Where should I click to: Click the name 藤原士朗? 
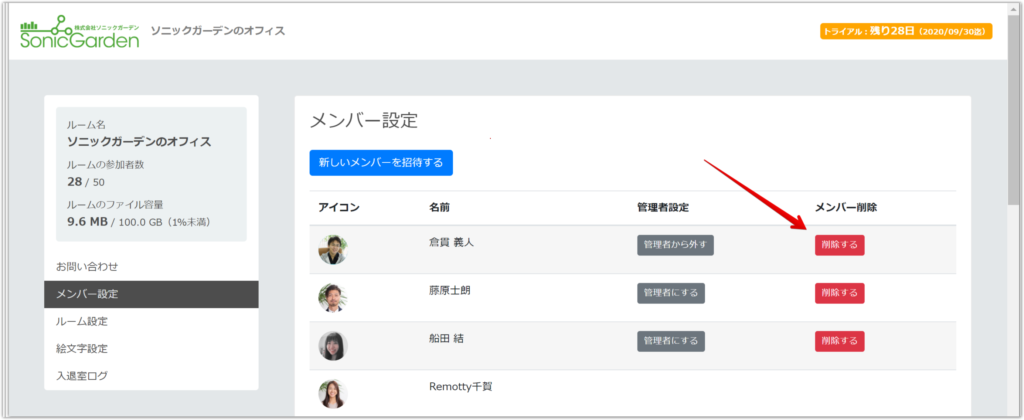[449, 291]
